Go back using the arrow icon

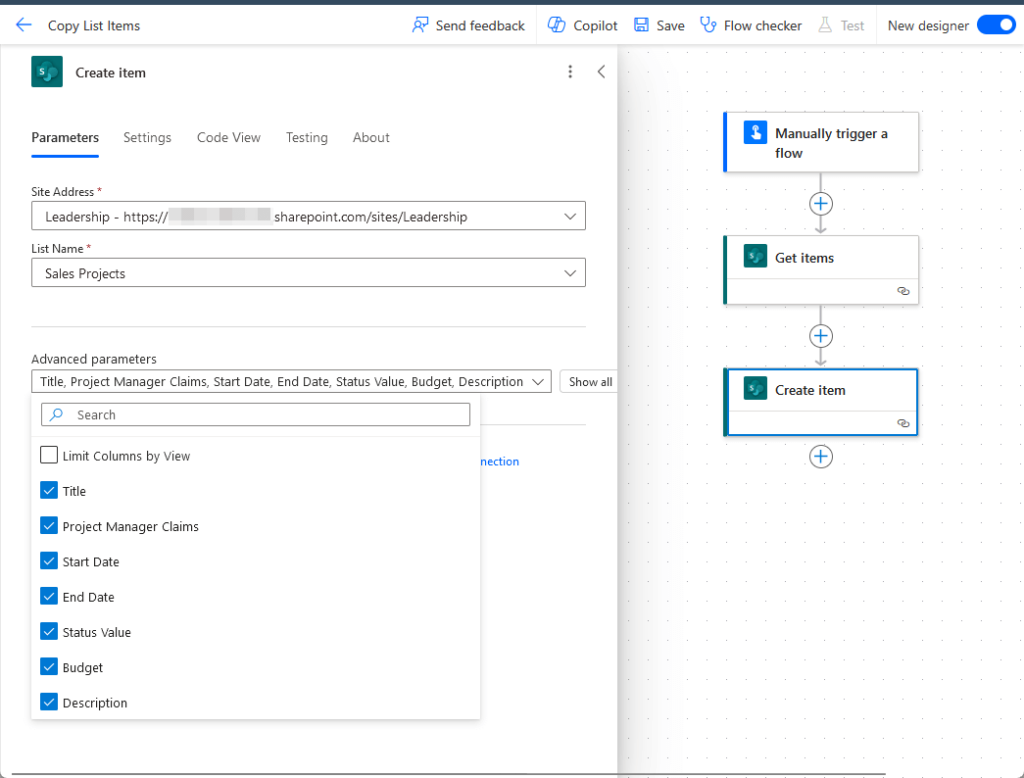pyautogui.click(x=24, y=25)
